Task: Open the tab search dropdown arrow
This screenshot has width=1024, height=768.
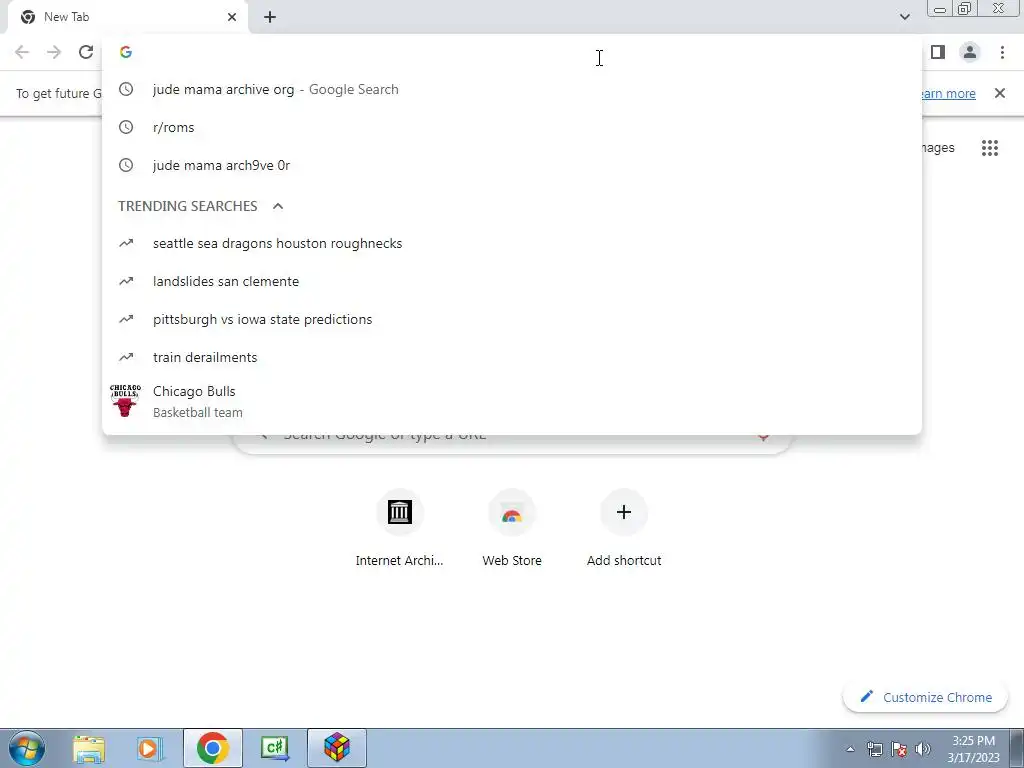Action: 904,17
